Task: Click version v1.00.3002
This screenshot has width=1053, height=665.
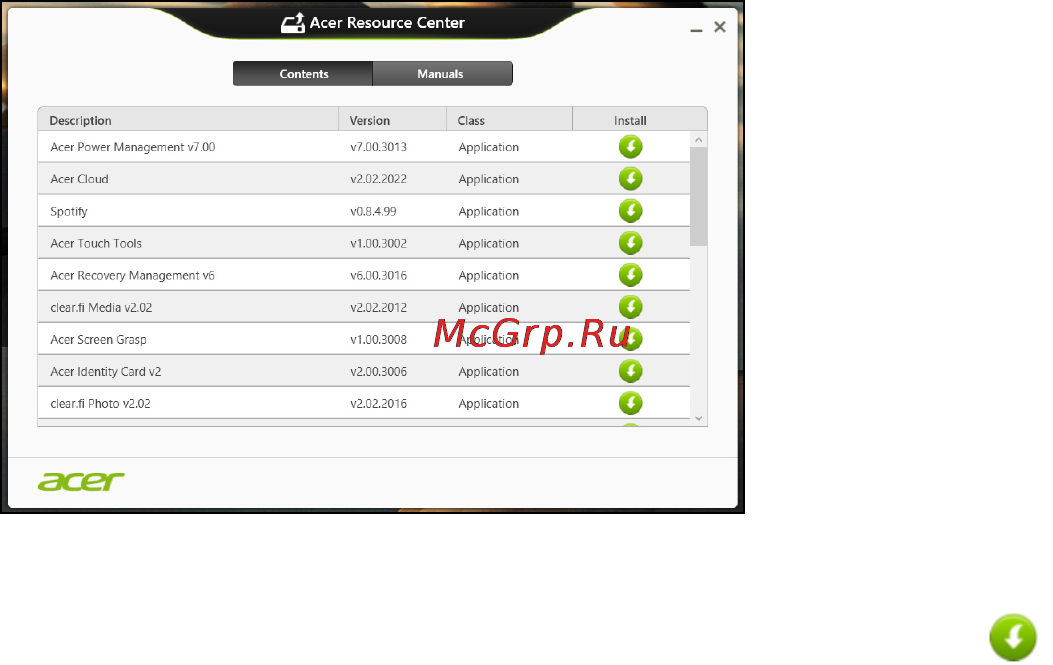Action: 378,244
